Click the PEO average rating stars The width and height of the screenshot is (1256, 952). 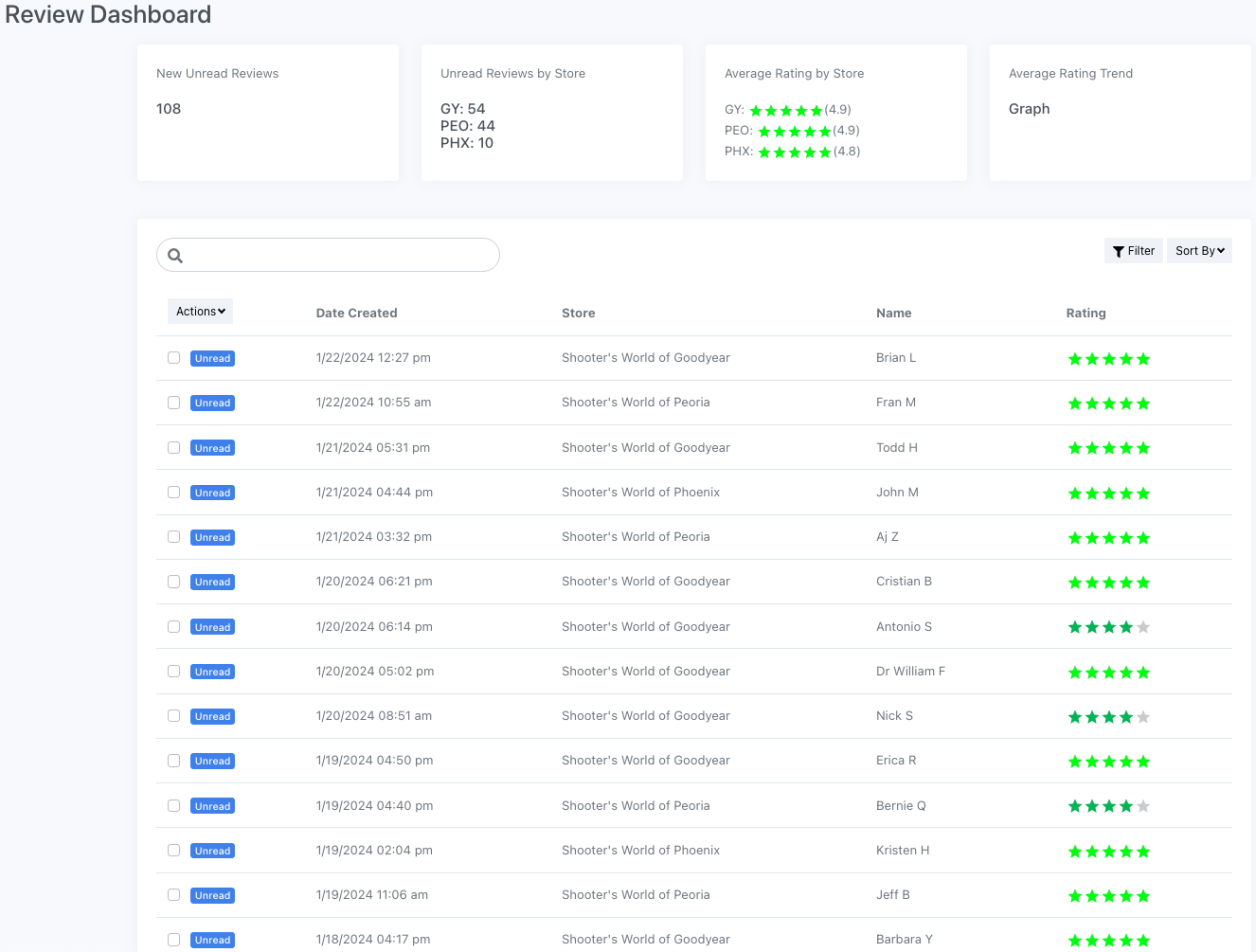795,131
